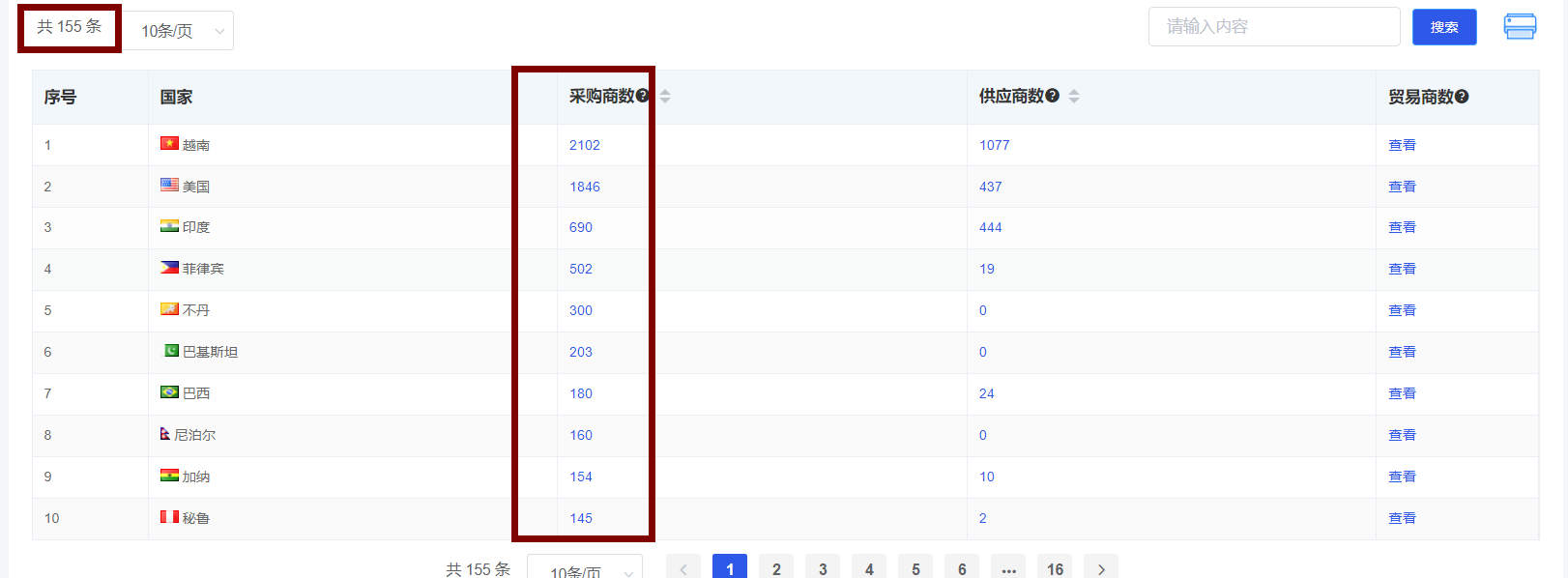Sort table by 采购商数 arrows
The image size is (1568, 578).
tap(665, 97)
